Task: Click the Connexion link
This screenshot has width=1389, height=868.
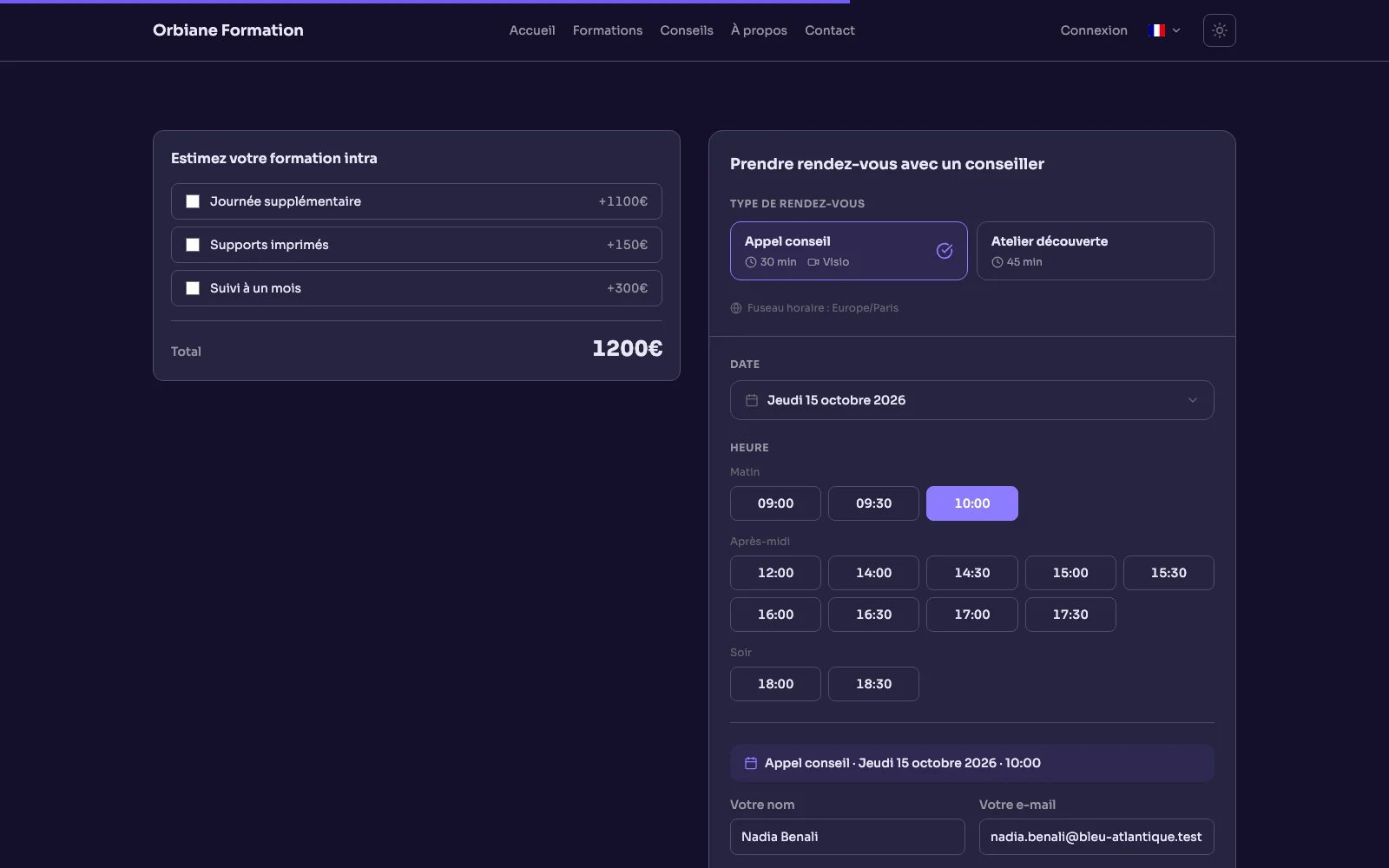Action: [x=1094, y=30]
